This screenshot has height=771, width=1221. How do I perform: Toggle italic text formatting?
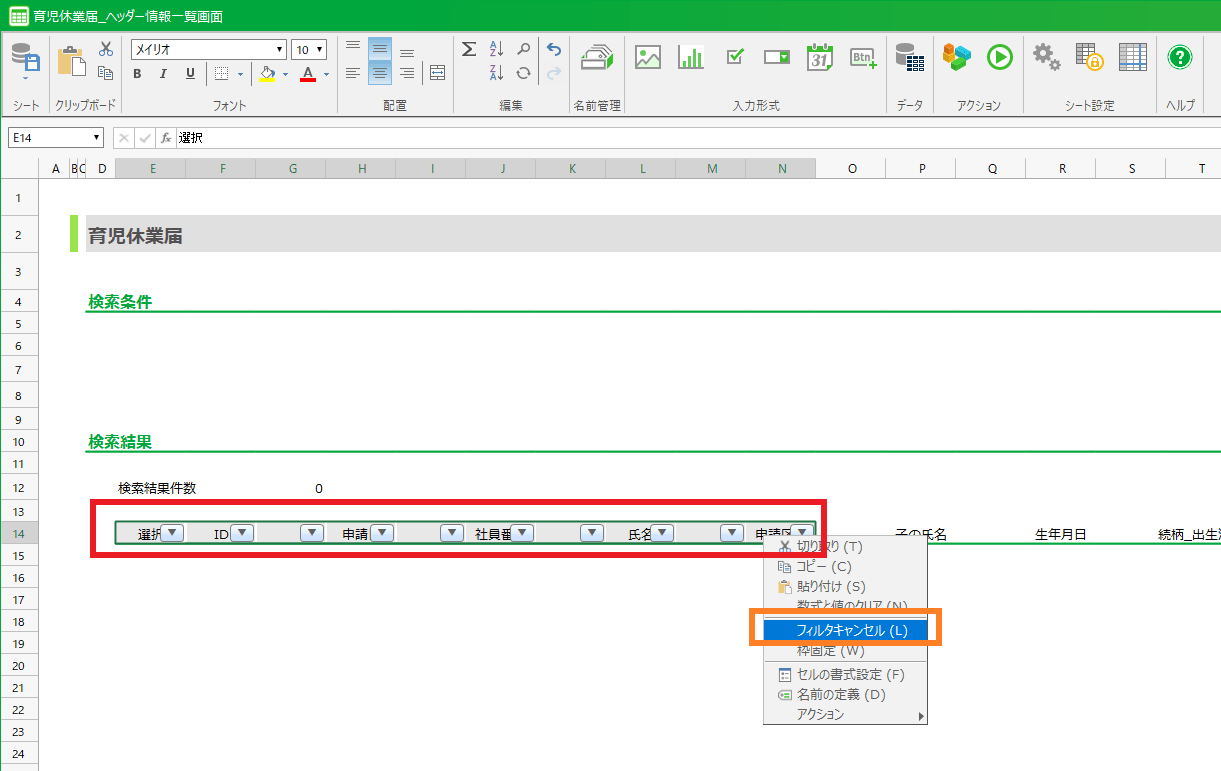(163, 74)
